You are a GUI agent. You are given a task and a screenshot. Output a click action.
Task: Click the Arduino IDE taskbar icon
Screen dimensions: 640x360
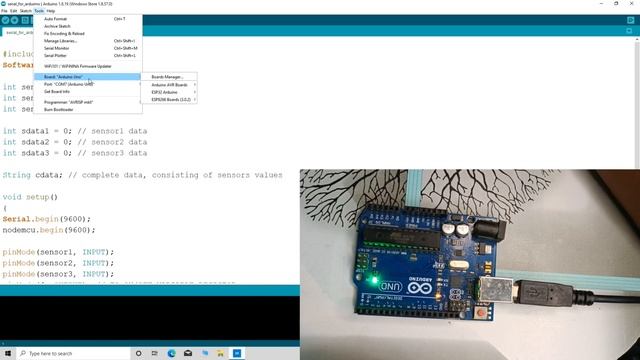click(237, 353)
